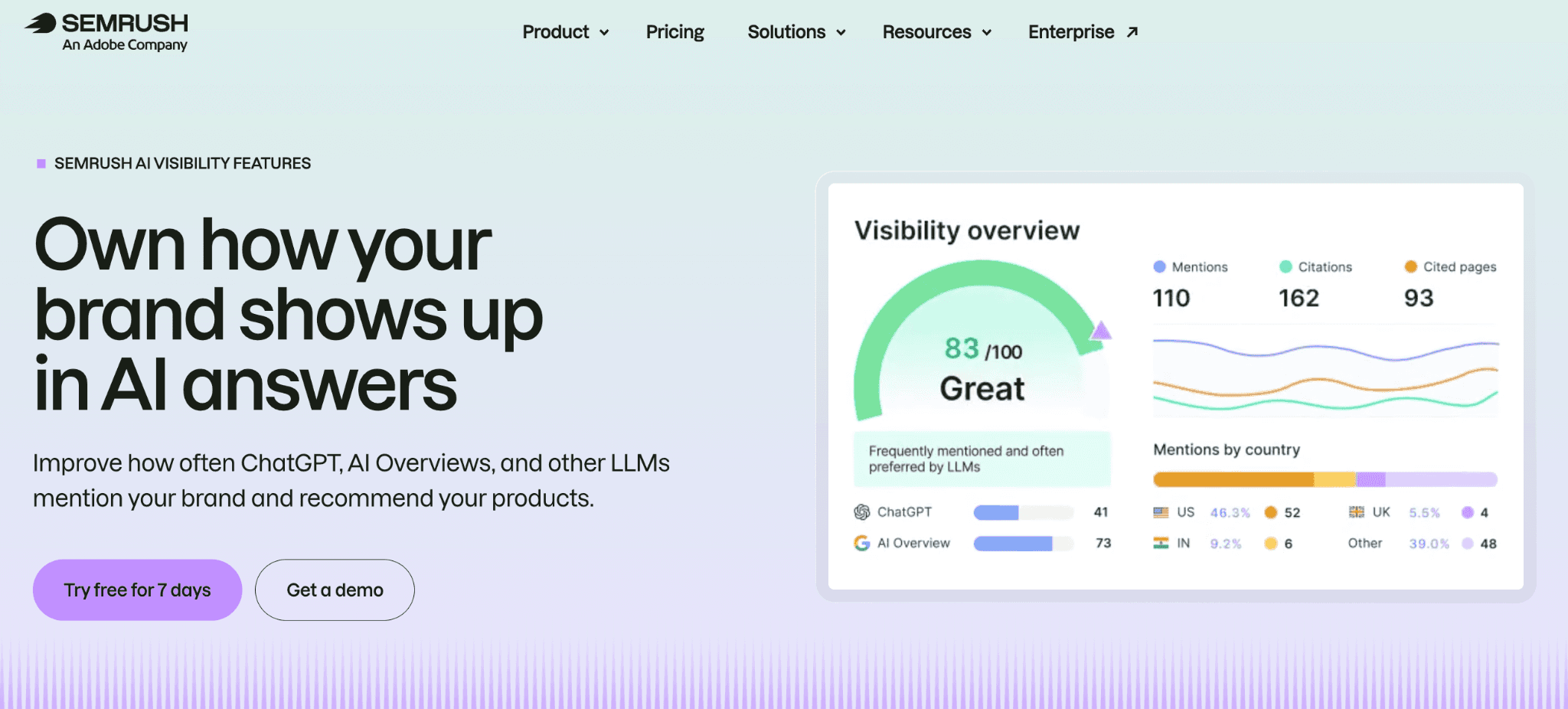Click the AI Overview progress bar
Image resolution: width=1568 pixels, height=709 pixels.
(1024, 544)
